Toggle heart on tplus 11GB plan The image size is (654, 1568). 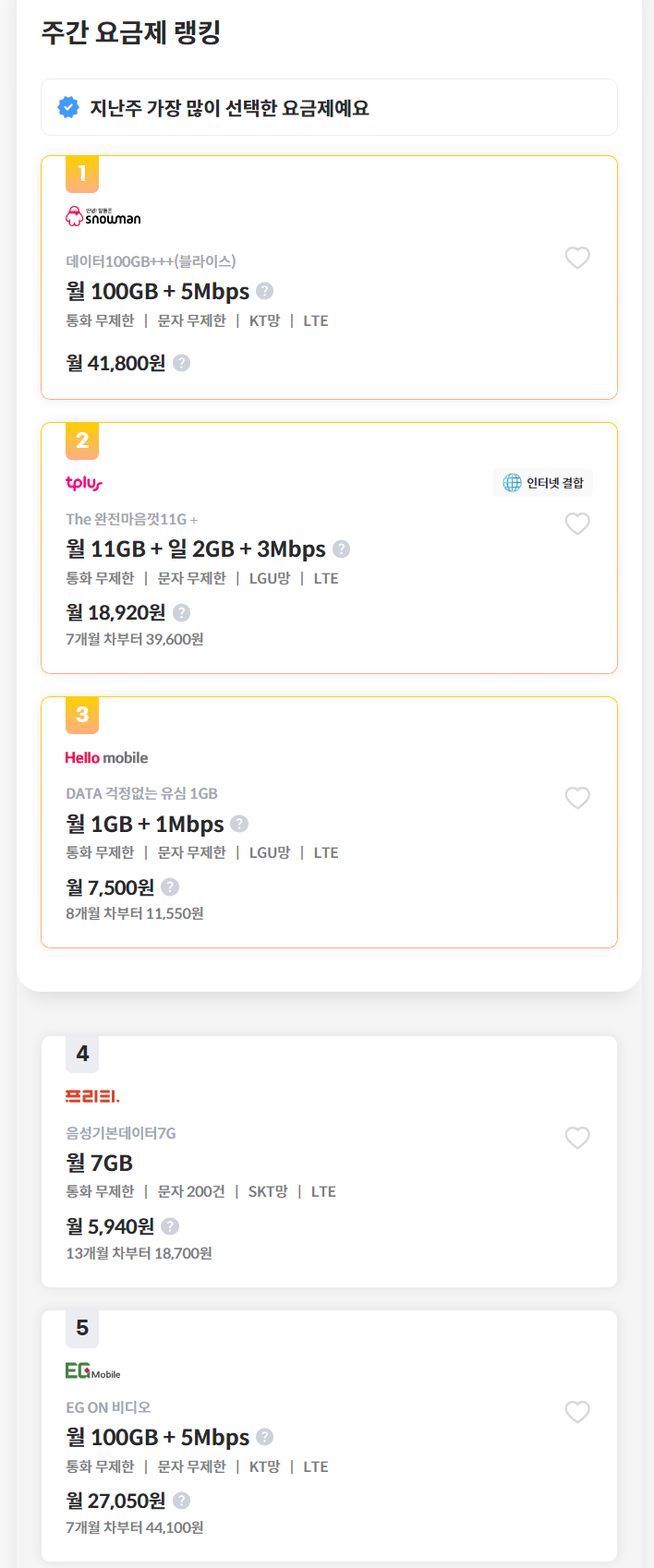point(577,524)
